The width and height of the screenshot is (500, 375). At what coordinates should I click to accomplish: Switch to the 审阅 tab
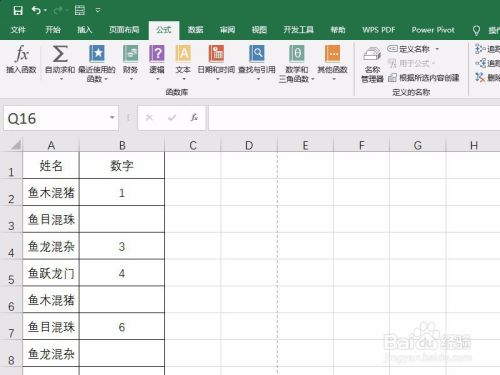click(227, 30)
